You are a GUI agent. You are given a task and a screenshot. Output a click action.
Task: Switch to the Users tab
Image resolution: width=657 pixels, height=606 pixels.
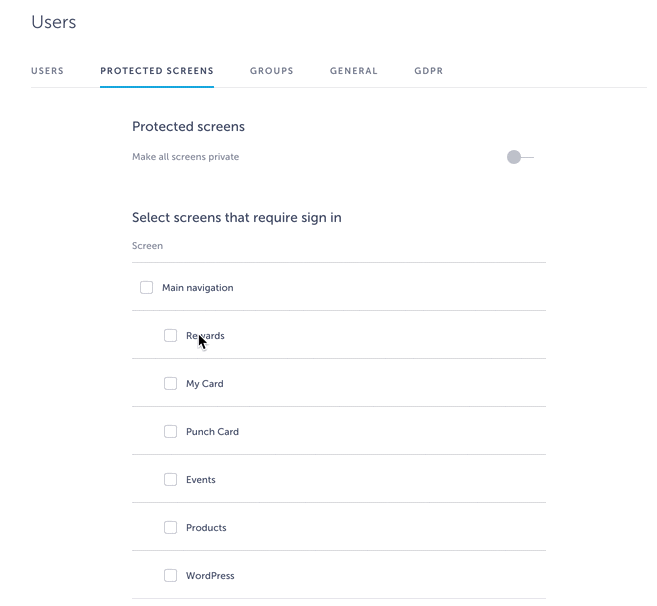tap(47, 71)
